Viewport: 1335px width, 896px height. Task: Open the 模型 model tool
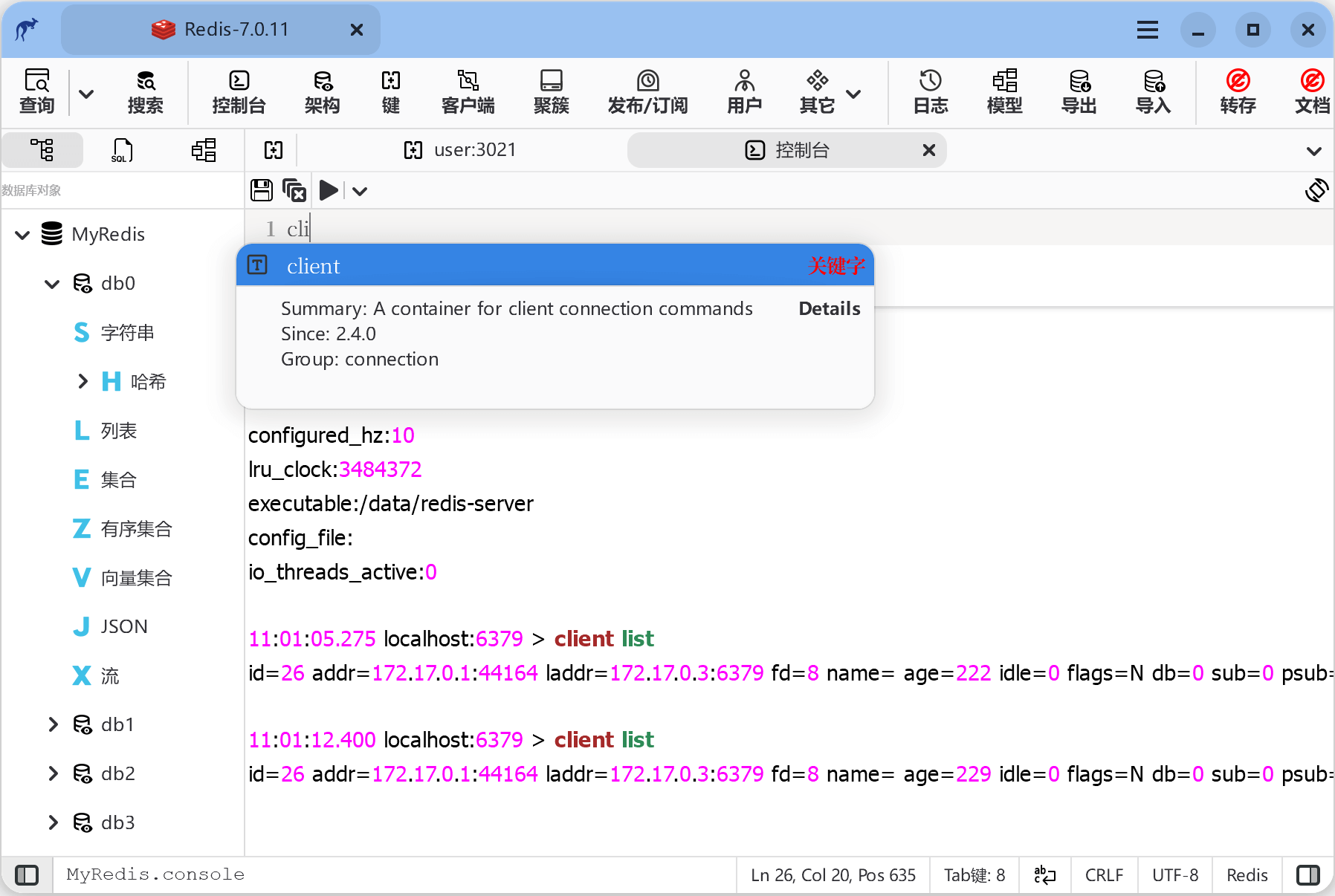(1005, 92)
